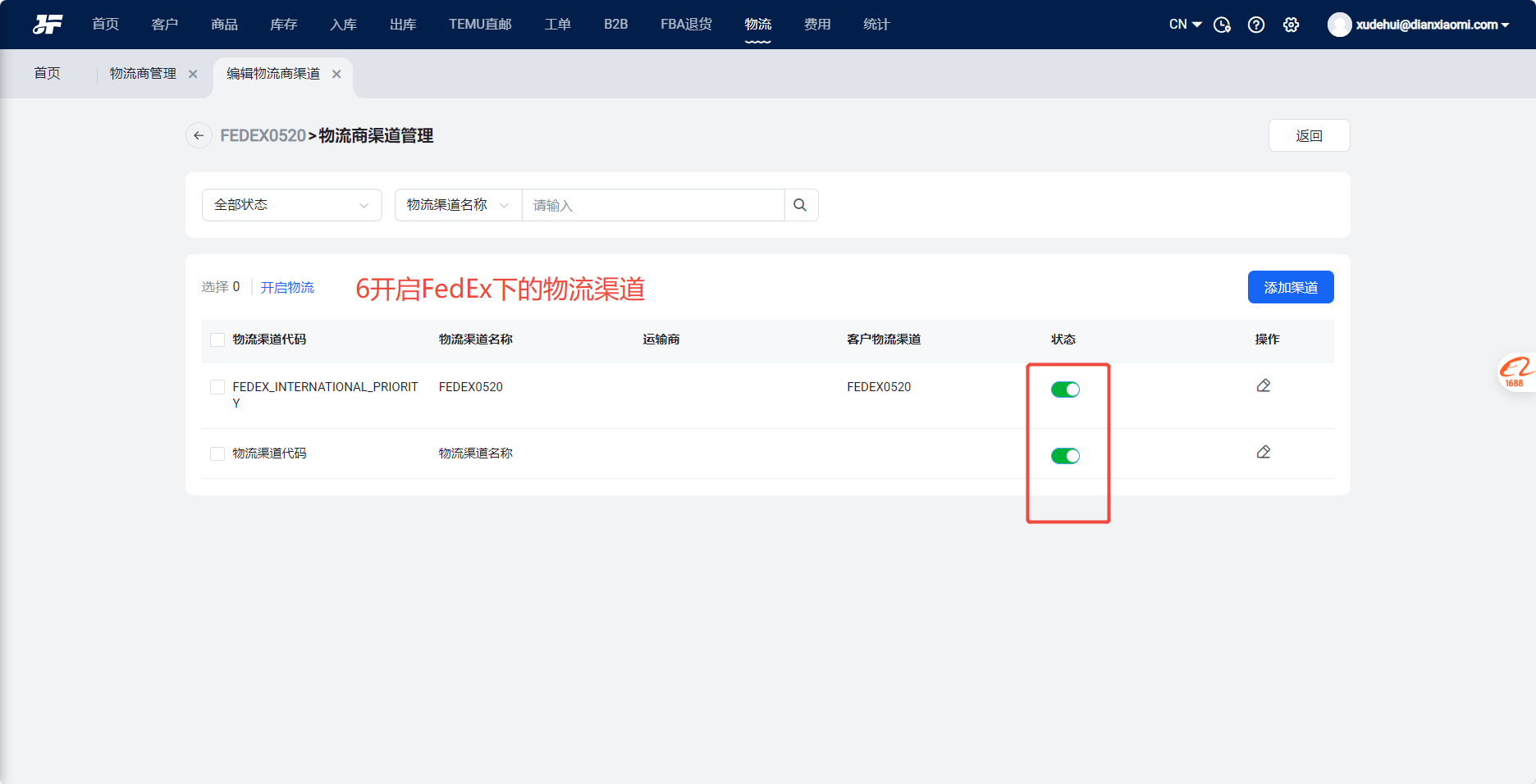Open the 客户 menu

click(165, 25)
